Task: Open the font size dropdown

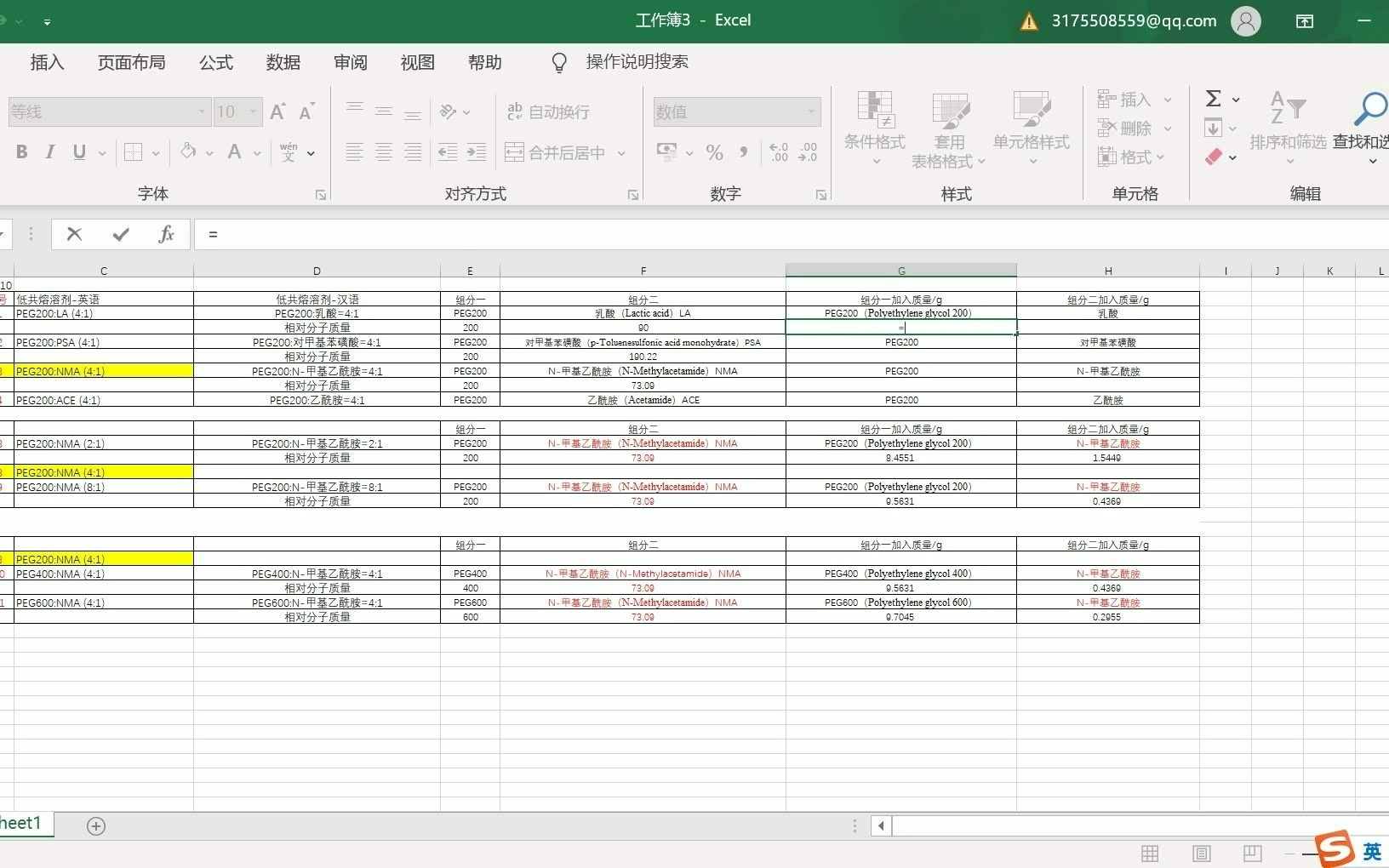Action: [253, 111]
